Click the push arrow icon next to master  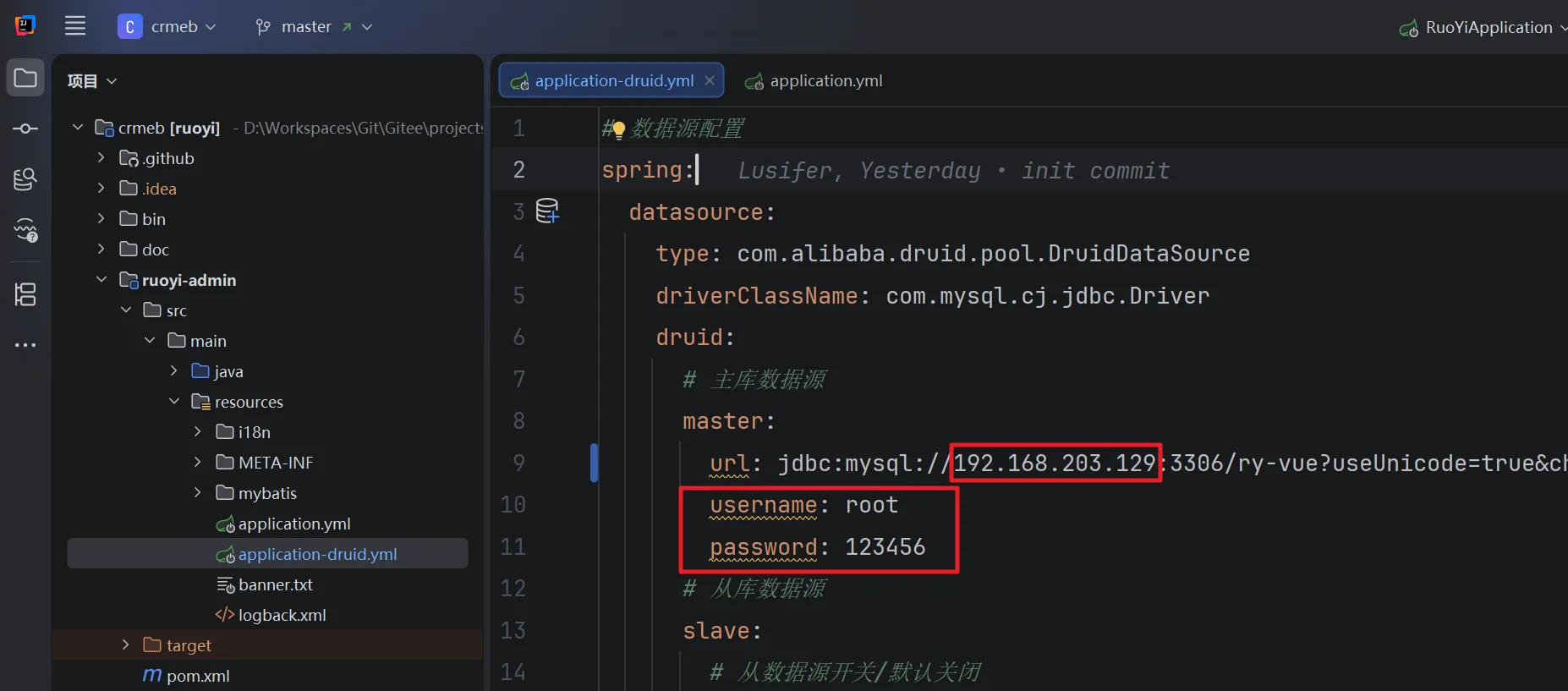pyautogui.click(x=347, y=27)
